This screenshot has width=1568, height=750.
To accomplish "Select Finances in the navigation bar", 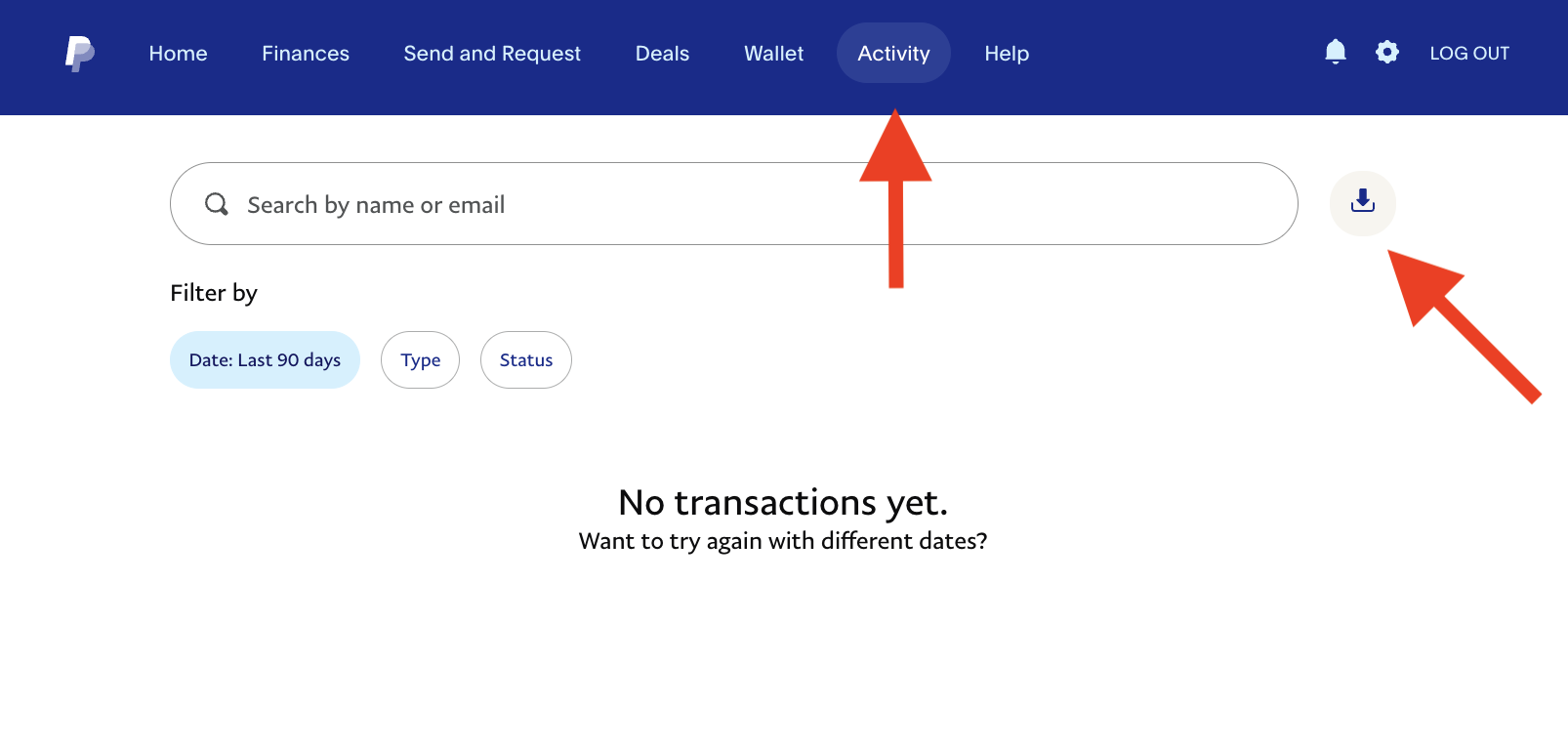I will tap(306, 54).
